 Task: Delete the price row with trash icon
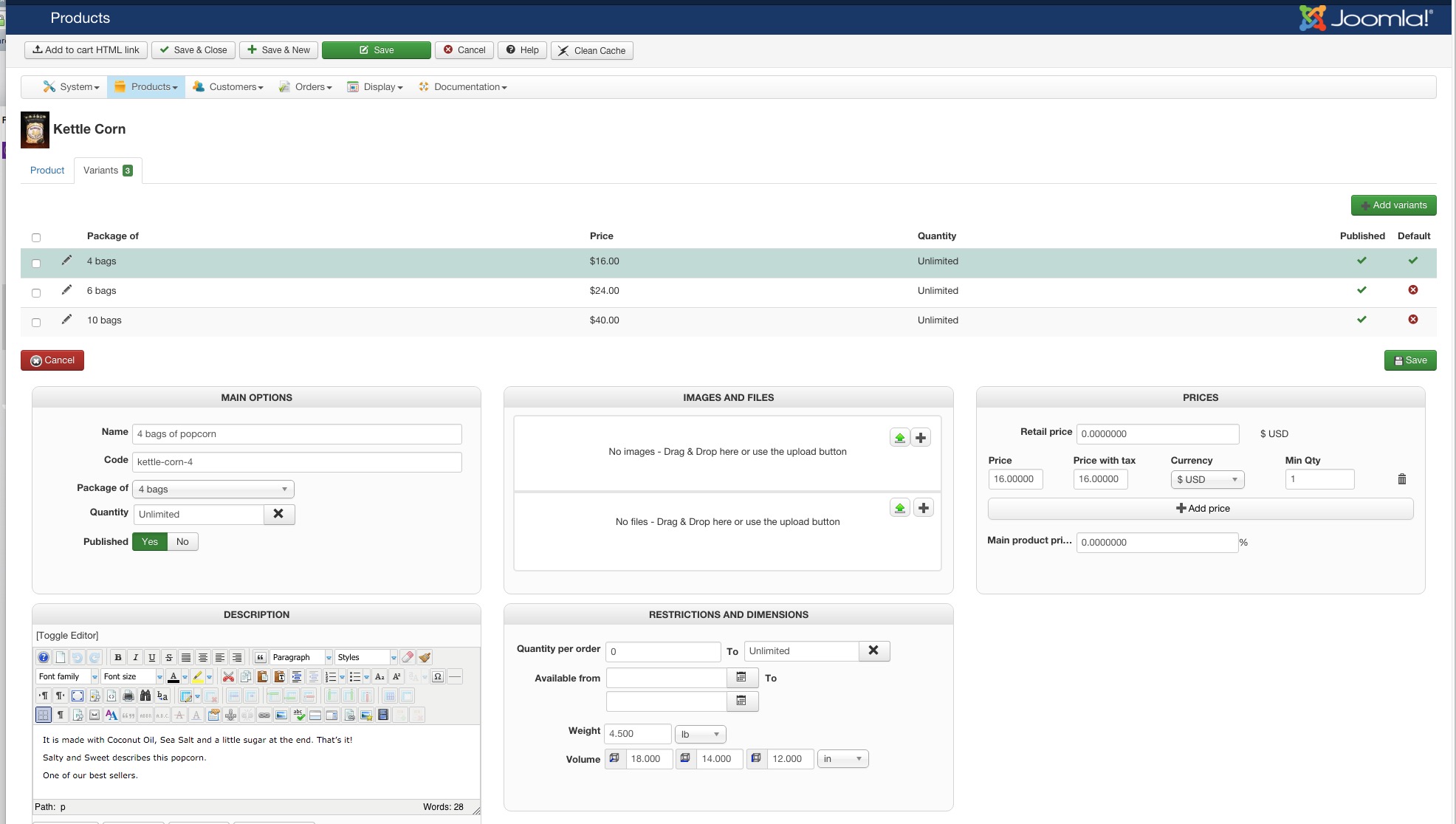tap(1401, 479)
